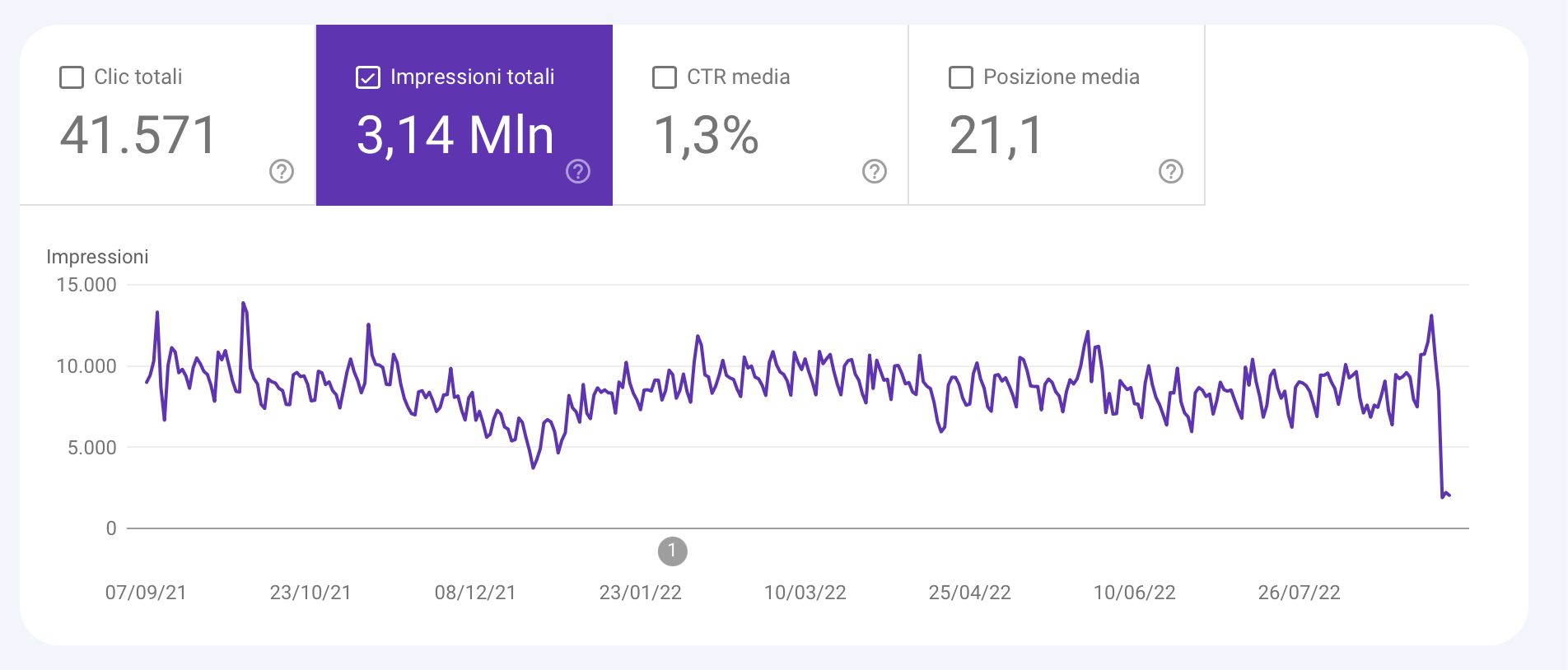The width and height of the screenshot is (1568, 670).
Task: Click the 10/03/22 date label
Action: [x=805, y=593]
